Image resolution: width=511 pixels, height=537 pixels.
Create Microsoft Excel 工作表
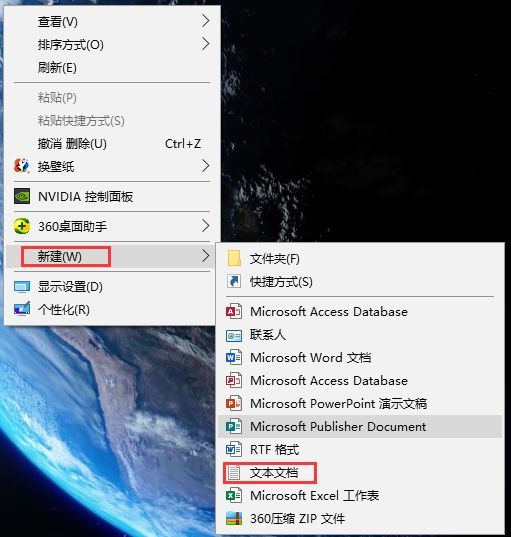point(360,496)
